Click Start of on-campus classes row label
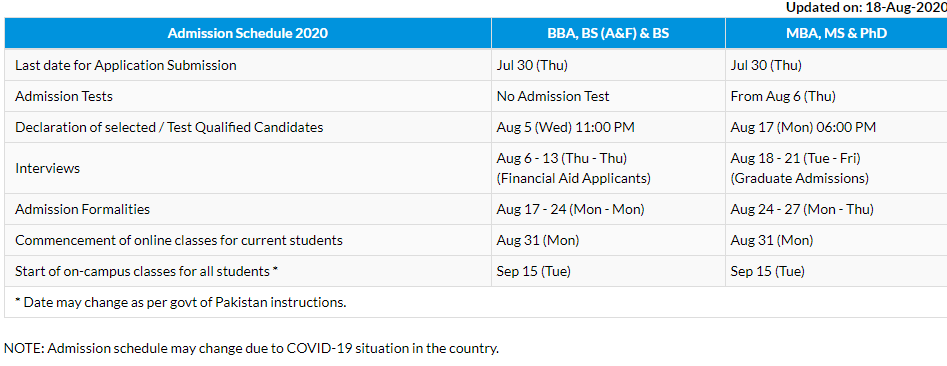Image resolution: width=947 pixels, height=366 pixels. (x=146, y=272)
